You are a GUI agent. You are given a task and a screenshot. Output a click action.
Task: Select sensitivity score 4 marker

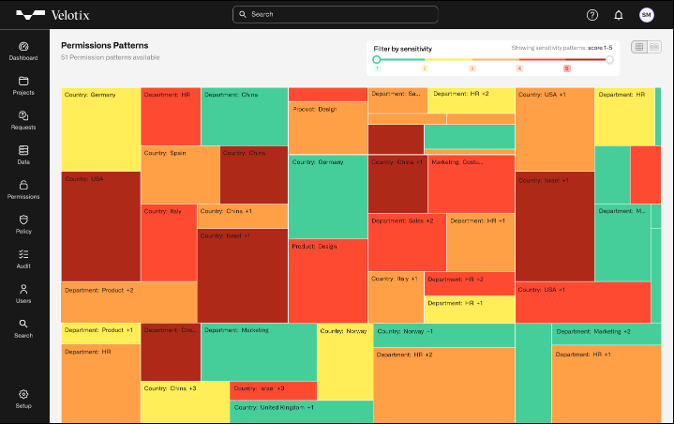[519, 68]
